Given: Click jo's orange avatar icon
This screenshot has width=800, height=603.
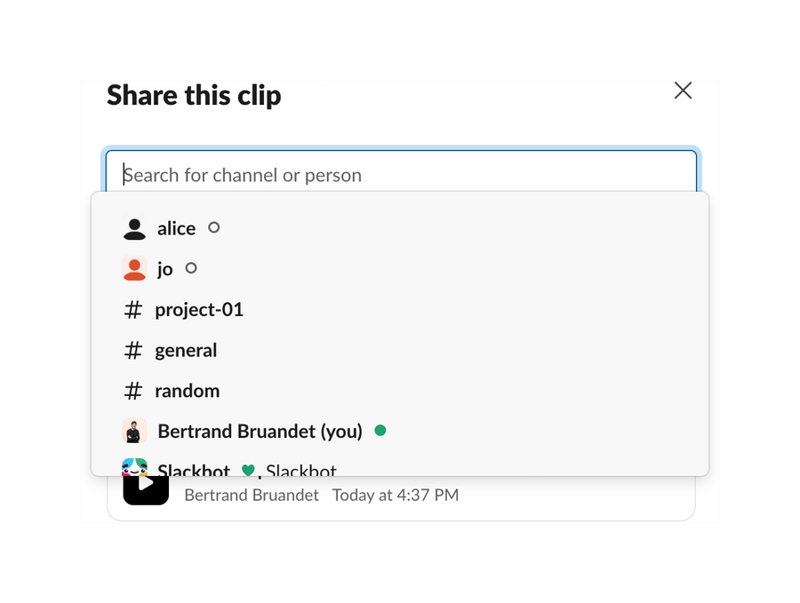Looking at the screenshot, I should pyautogui.click(x=136, y=268).
